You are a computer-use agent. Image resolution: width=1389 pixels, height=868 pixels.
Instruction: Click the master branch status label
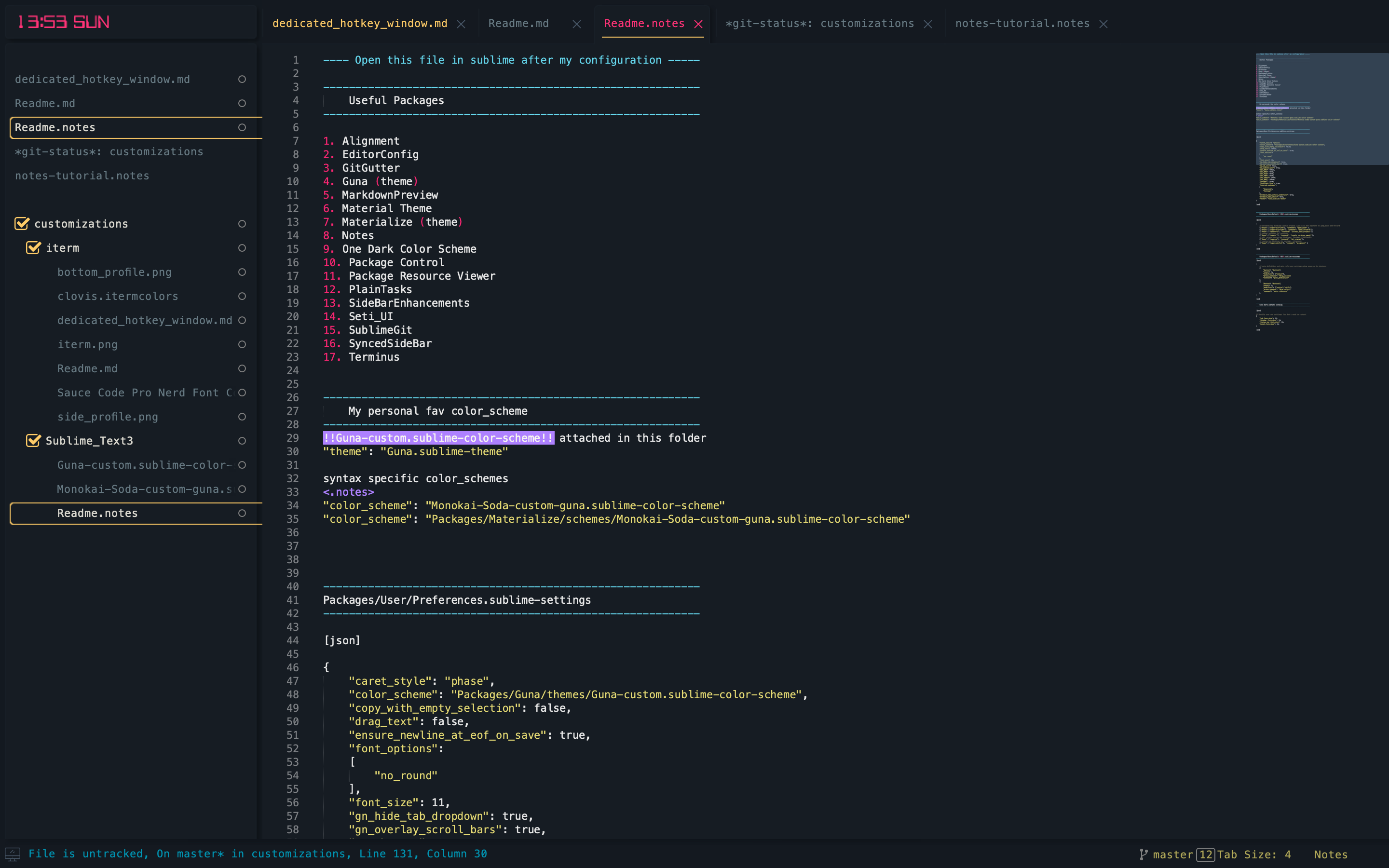(x=1172, y=854)
